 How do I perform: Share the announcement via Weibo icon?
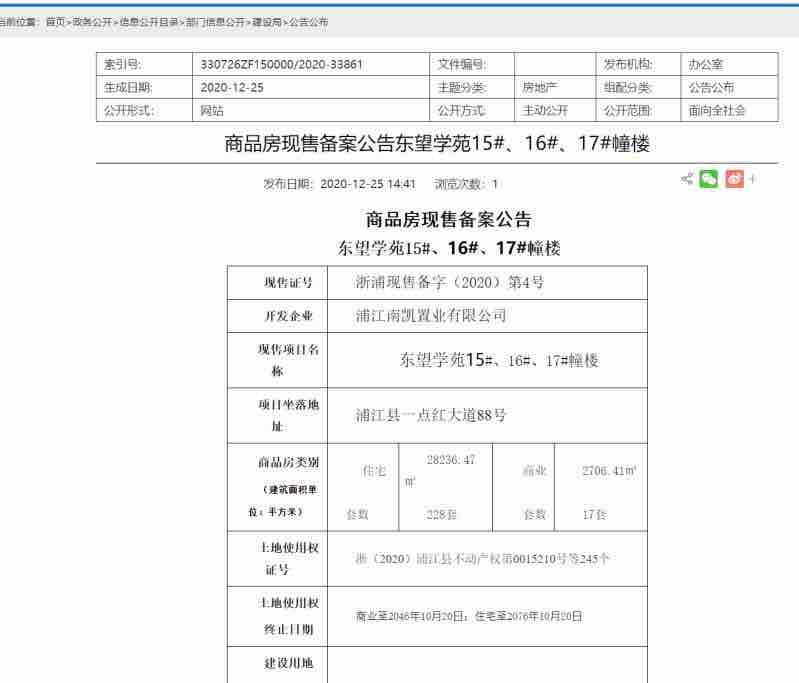[x=734, y=179]
